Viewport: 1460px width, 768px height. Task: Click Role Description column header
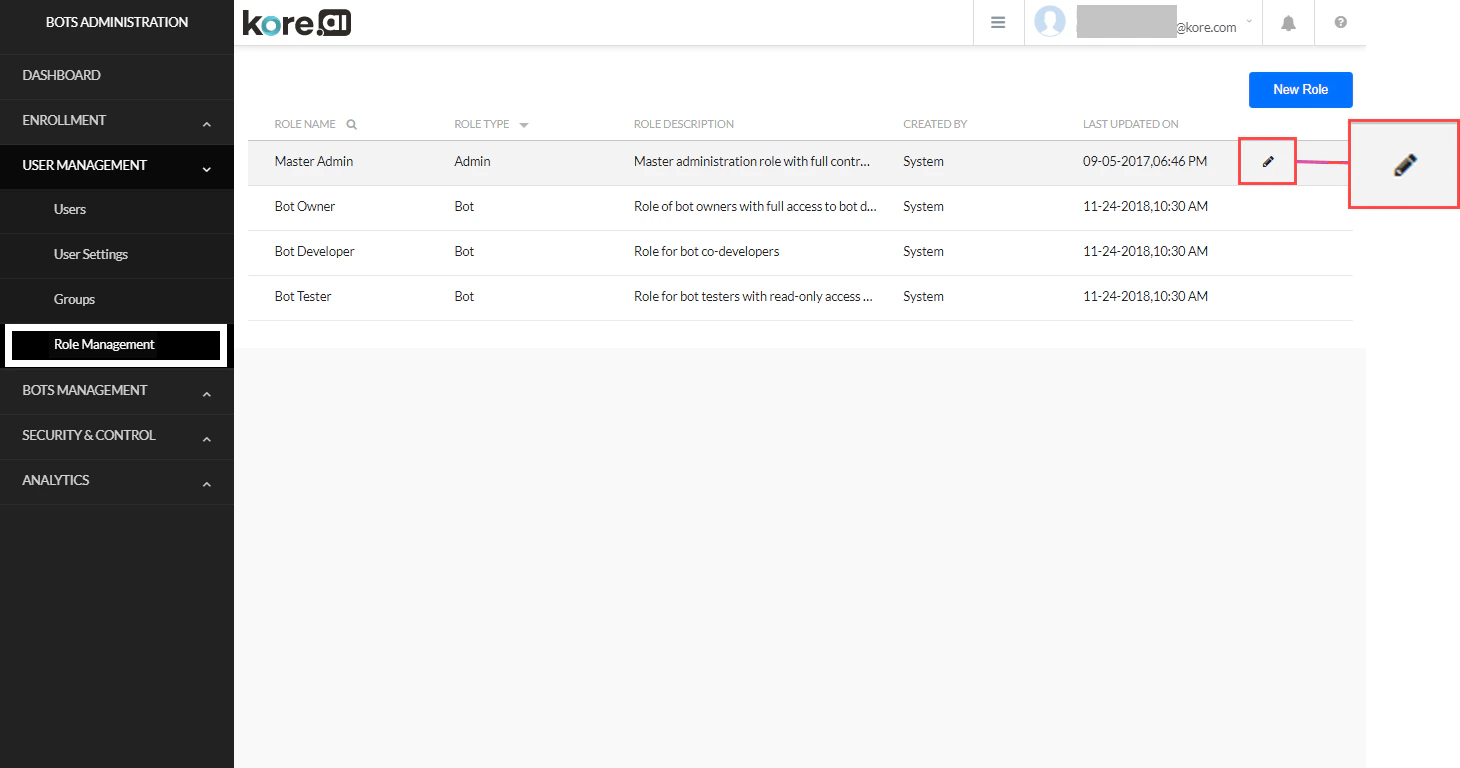[x=684, y=124]
